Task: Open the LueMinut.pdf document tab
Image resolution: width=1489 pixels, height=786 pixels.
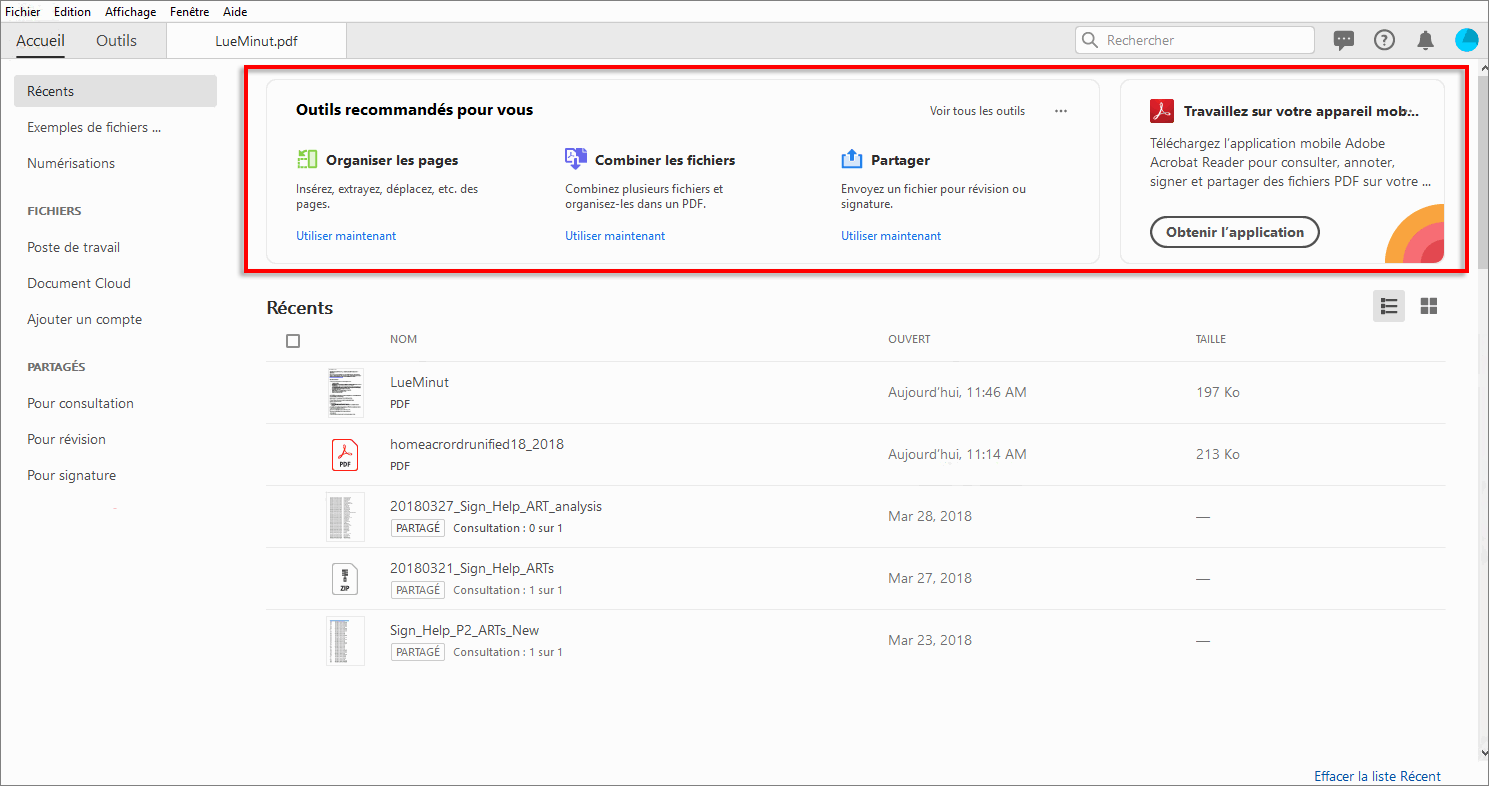Action: (256, 41)
